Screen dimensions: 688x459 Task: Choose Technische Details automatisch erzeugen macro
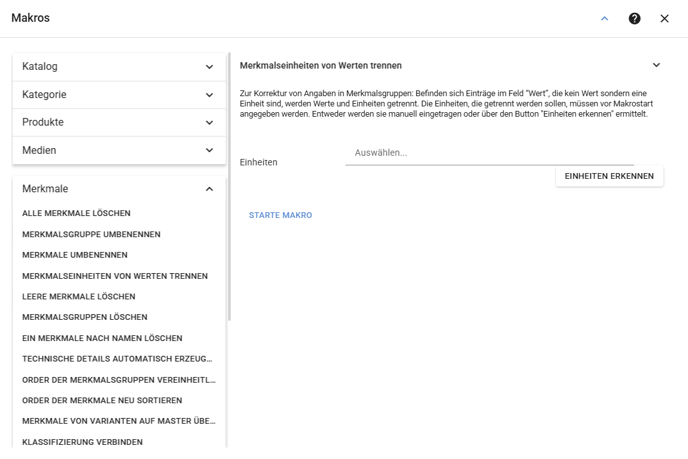[x=117, y=359]
